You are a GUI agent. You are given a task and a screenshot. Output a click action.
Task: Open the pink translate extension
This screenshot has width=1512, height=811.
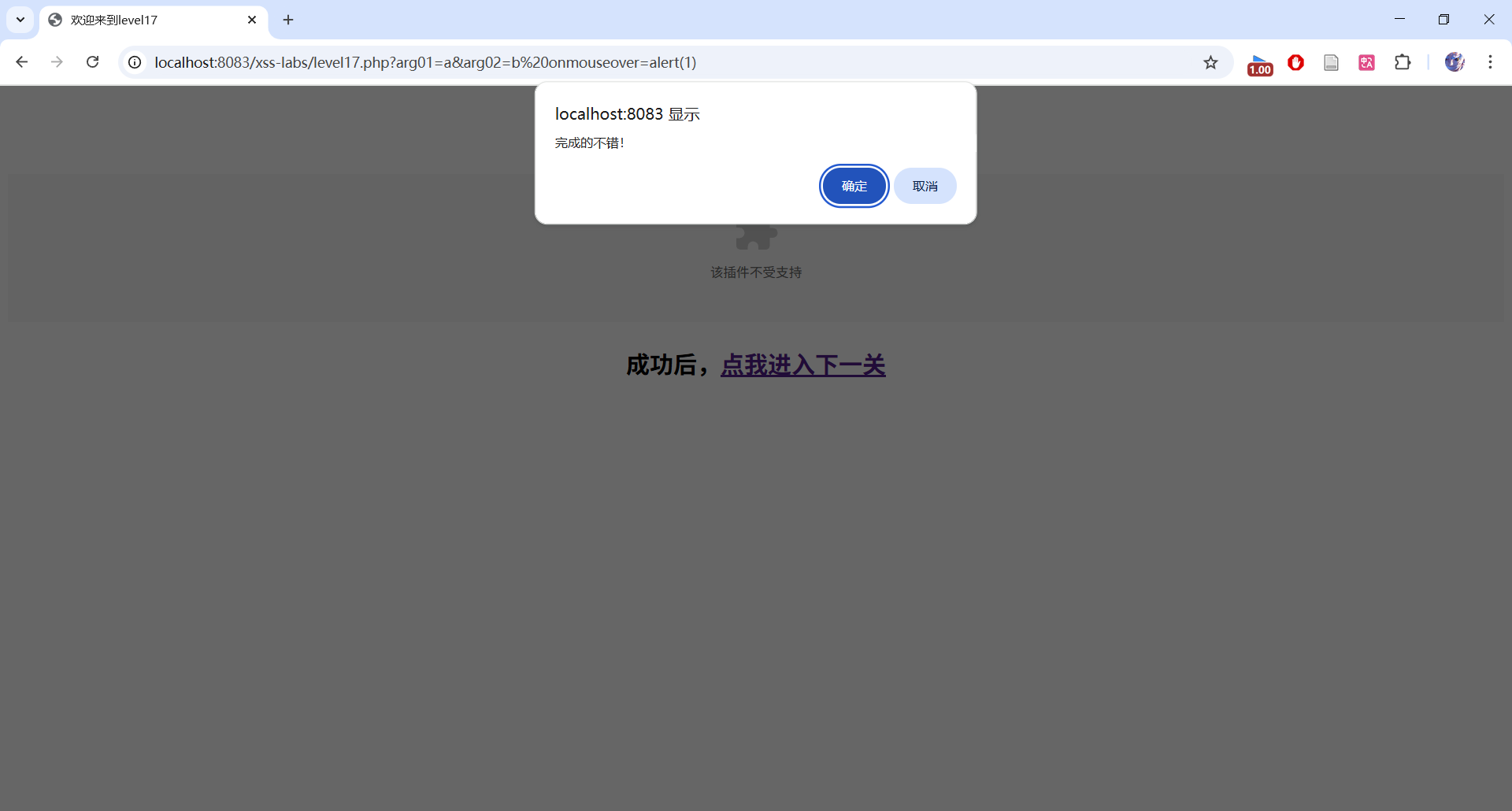click(1366, 62)
